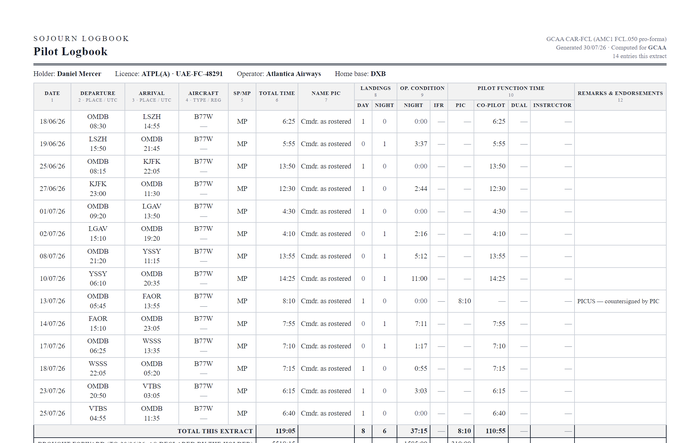This screenshot has height=443, width=700.
Task: Click the date 17/07/26
Action: [x=52, y=346]
